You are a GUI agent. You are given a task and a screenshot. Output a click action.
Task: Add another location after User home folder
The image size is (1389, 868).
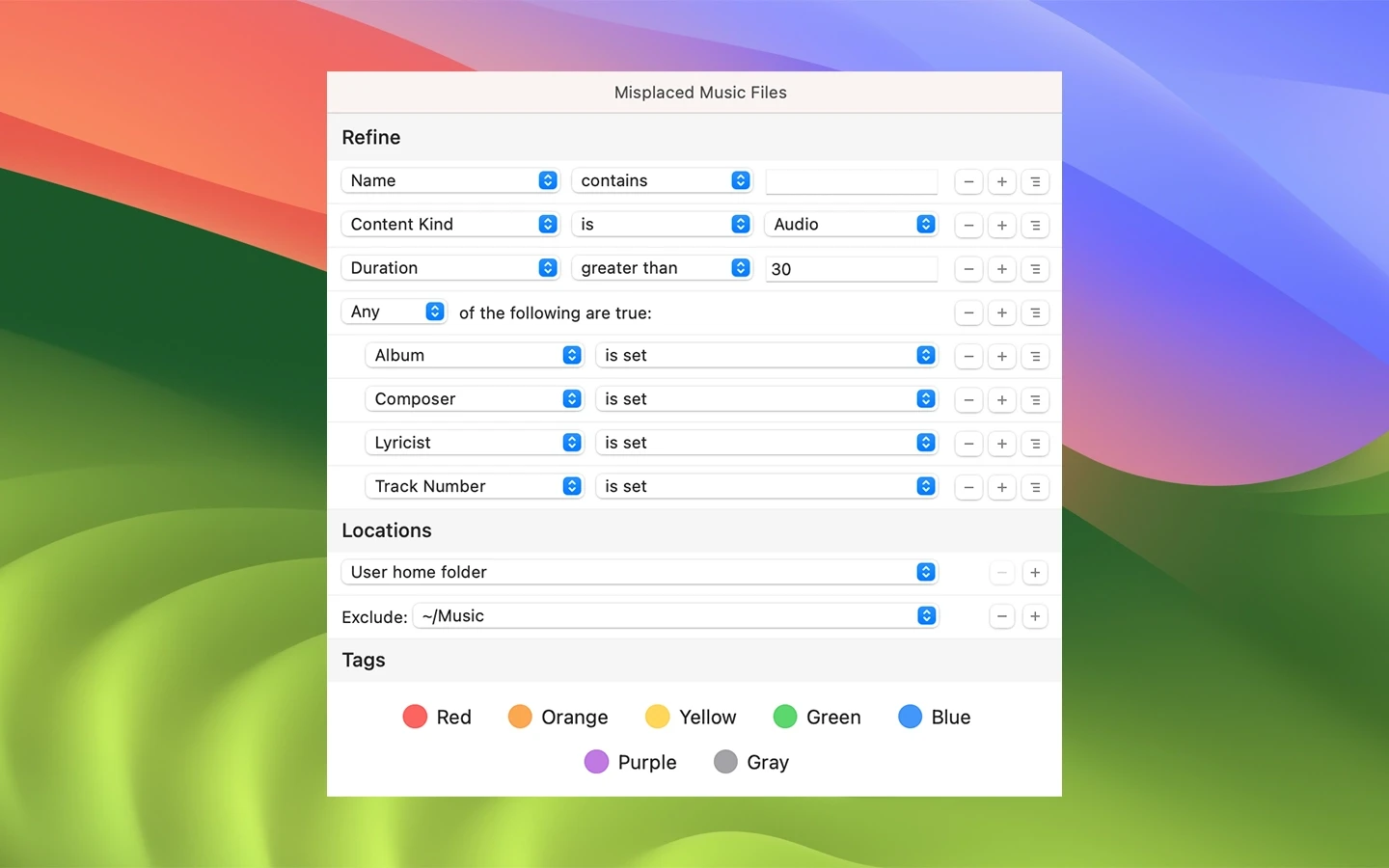tap(1035, 573)
